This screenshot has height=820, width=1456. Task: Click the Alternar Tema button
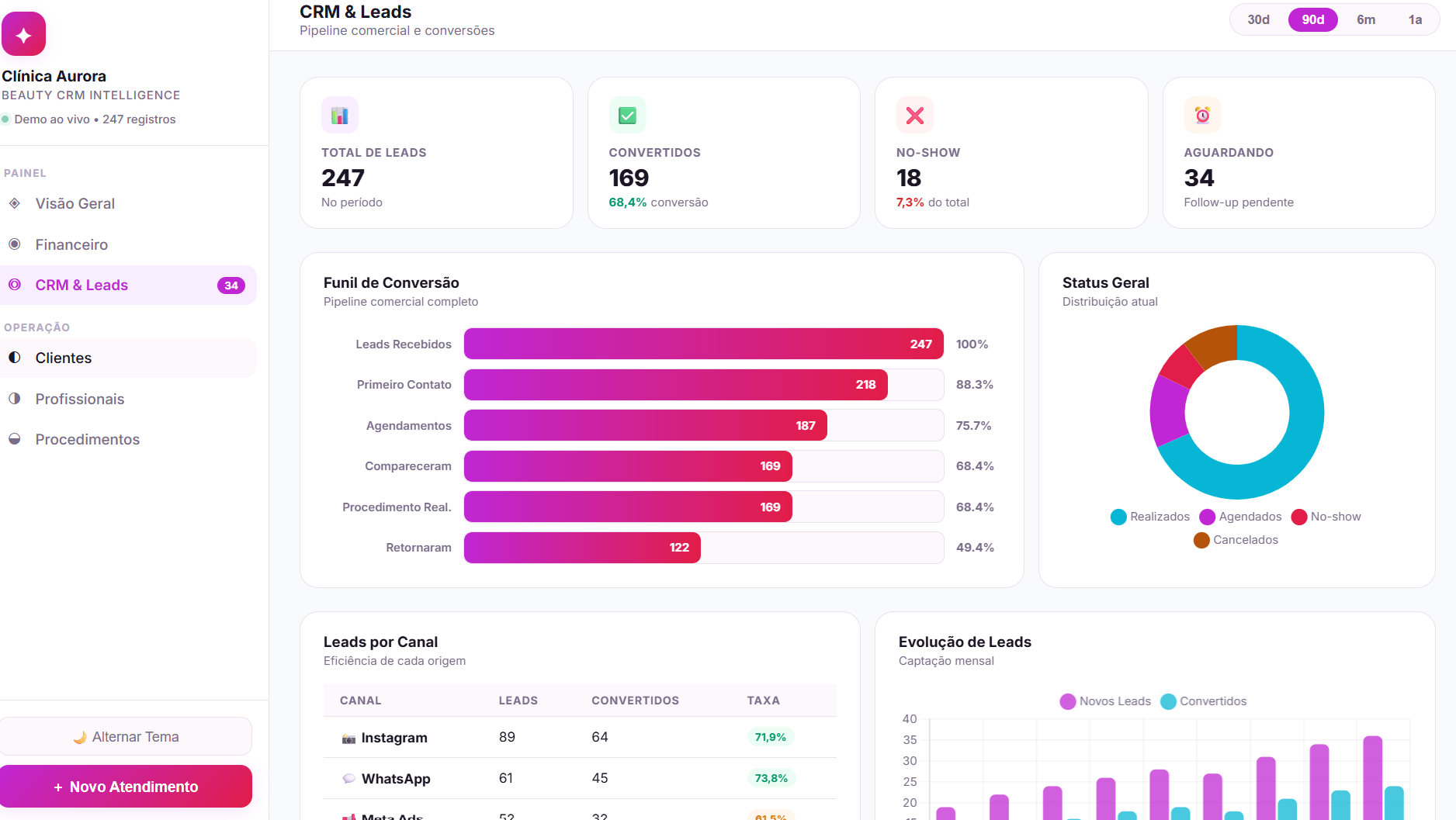click(126, 736)
